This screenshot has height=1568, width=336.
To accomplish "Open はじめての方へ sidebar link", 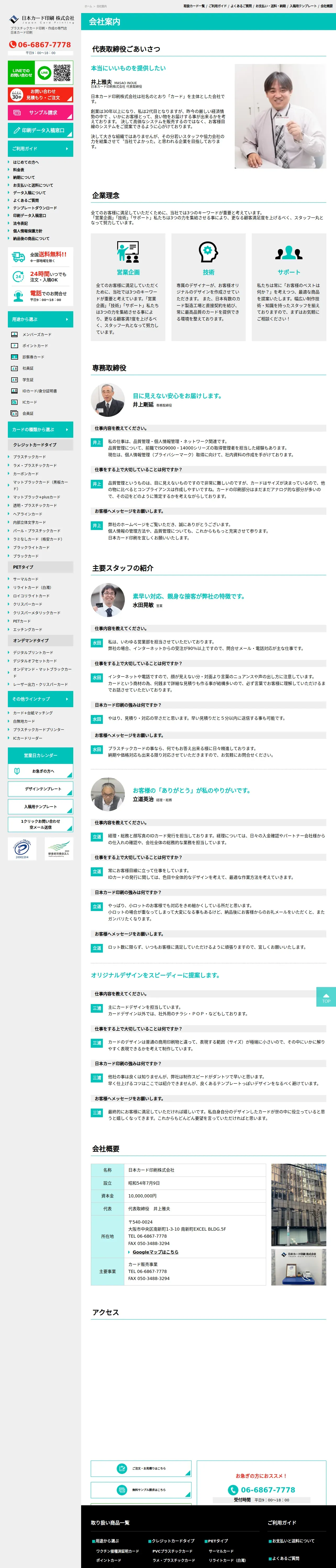I will pos(26,163).
